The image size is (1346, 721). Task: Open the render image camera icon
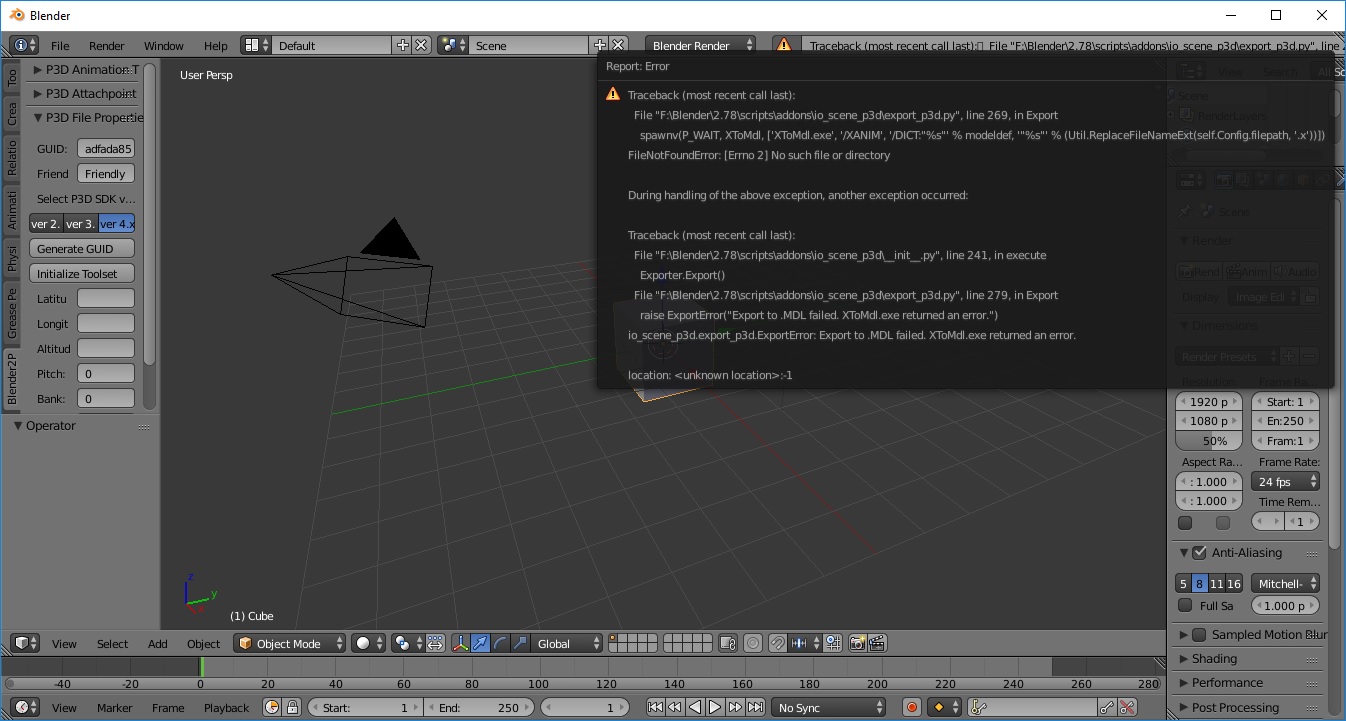[x=858, y=643]
